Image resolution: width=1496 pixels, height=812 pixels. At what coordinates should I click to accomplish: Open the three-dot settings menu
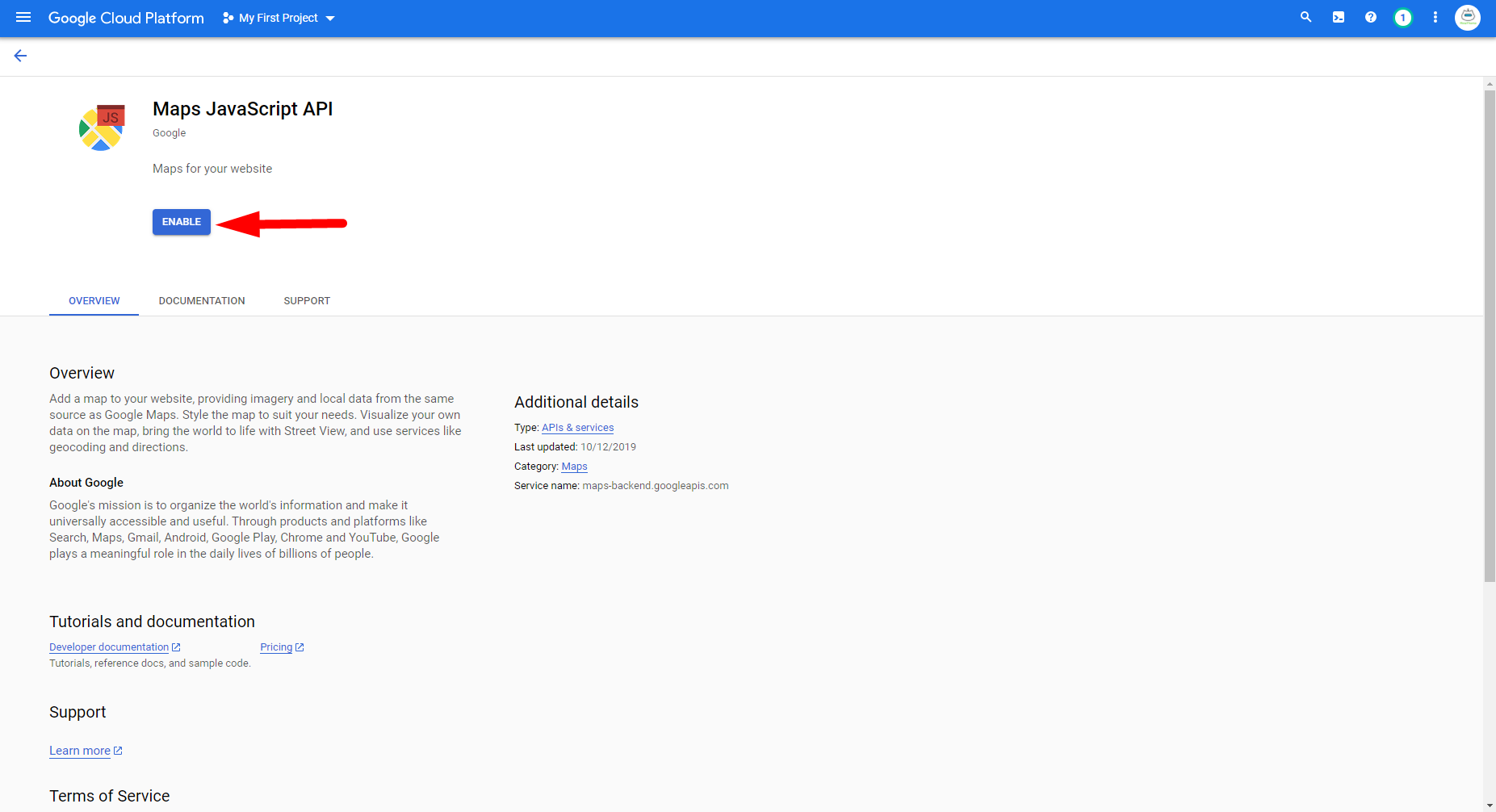pos(1435,17)
